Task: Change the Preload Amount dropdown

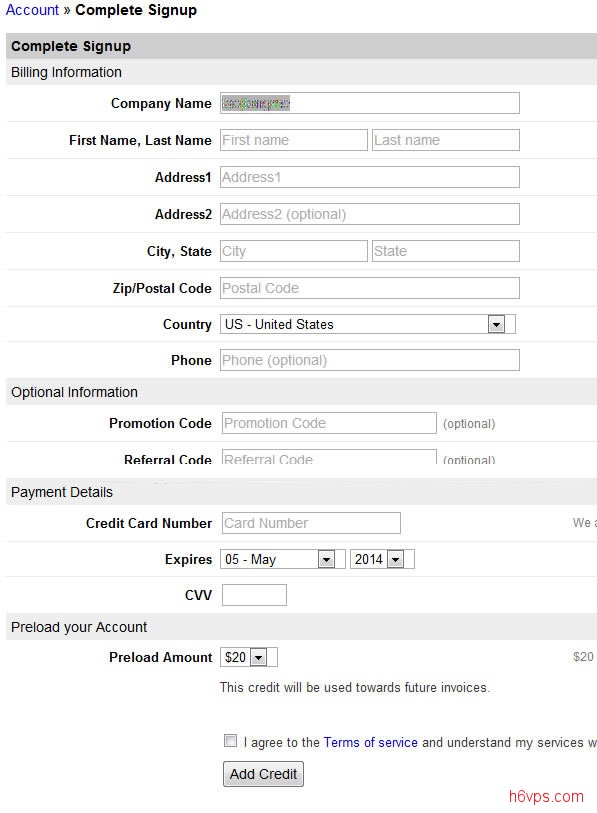Action: pyautogui.click(x=249, y=657)
